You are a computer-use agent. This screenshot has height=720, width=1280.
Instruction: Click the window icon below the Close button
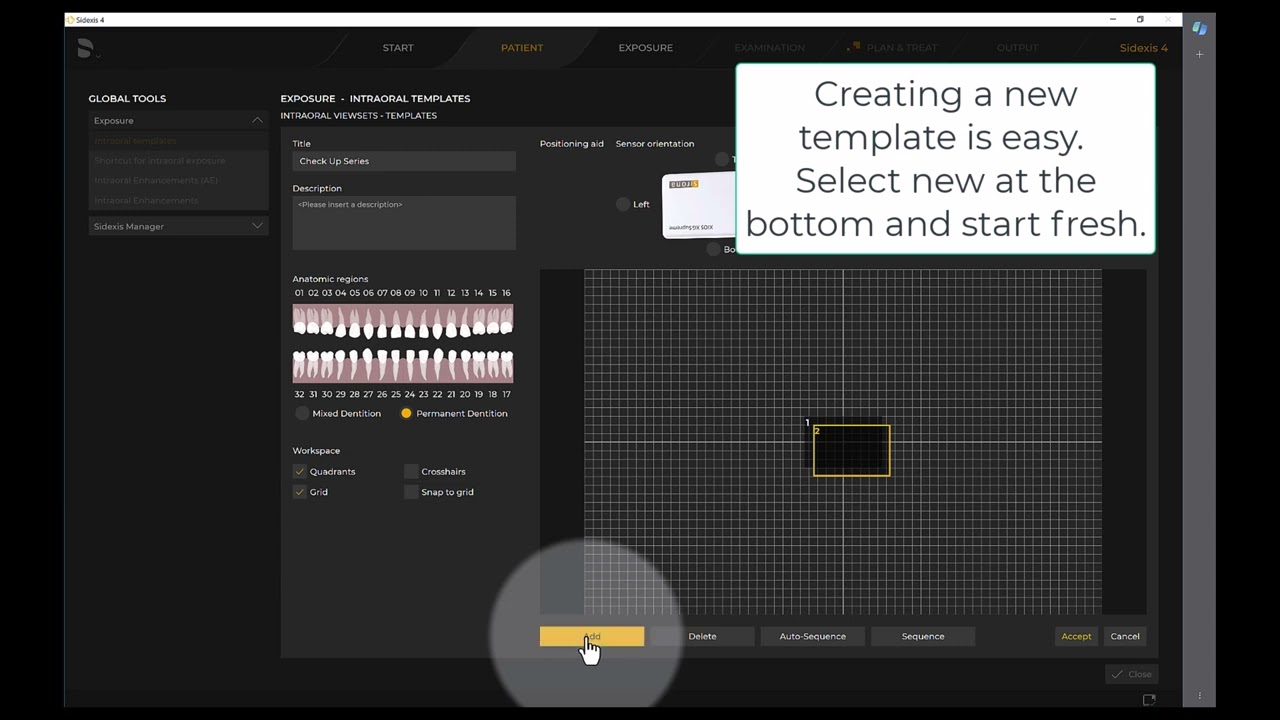[x=1149, y=700]
